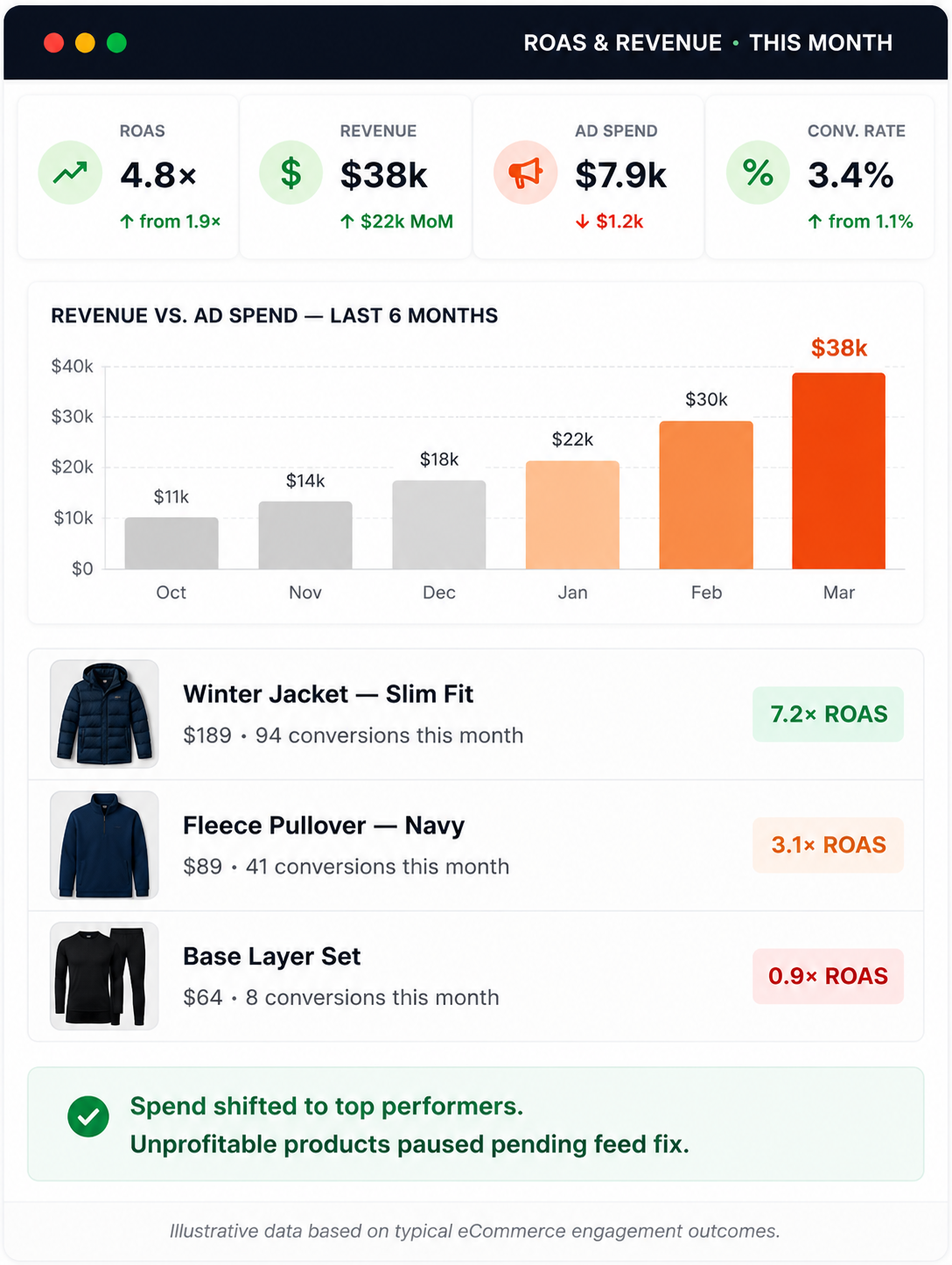The image size is (952, 1265).
Task: Click the ROAS trending-up arrow icon
Action: (70, 172)
